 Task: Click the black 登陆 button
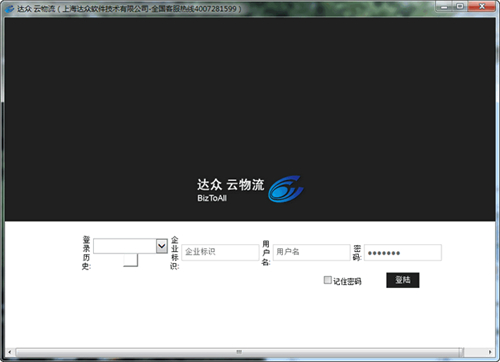point(403,280)
